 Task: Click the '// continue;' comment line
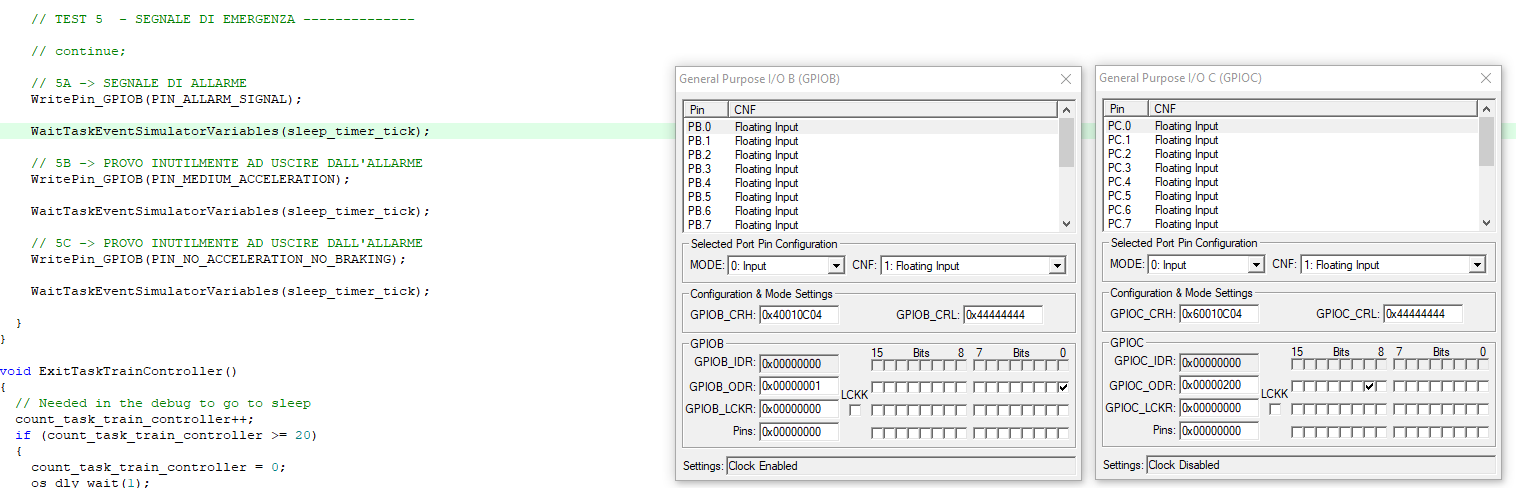[79, 51]
